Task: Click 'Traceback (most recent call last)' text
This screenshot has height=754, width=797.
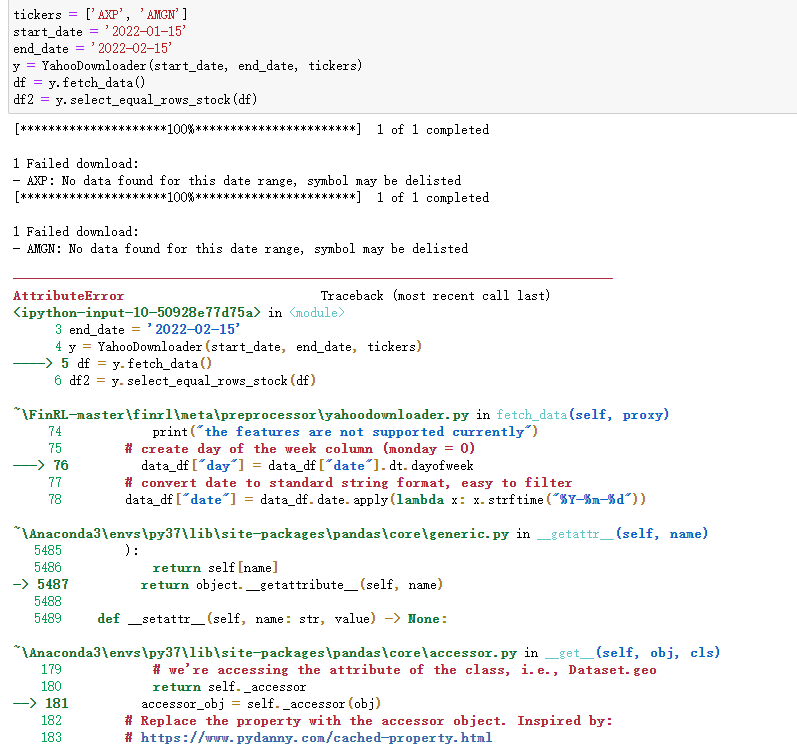Action: click(x=435, y=296)
